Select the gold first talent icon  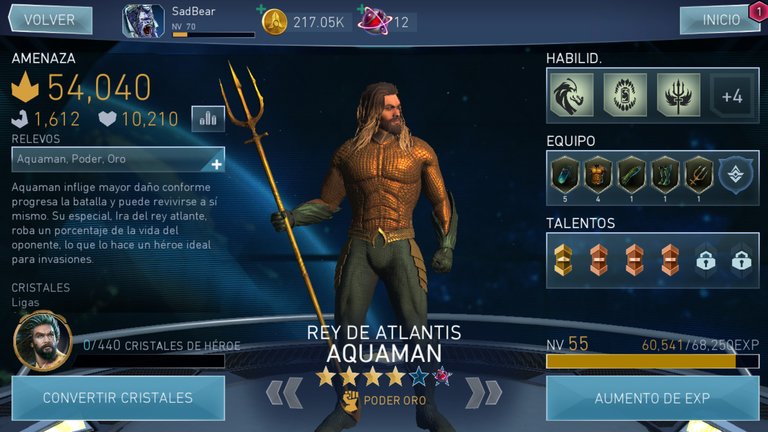[563, 260]
